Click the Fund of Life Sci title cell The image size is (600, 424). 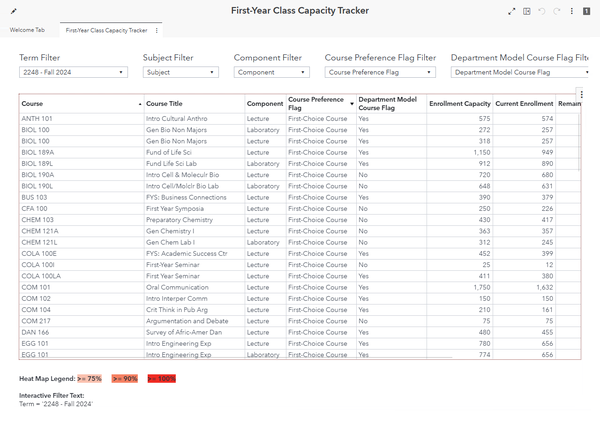tap(194, 152)
